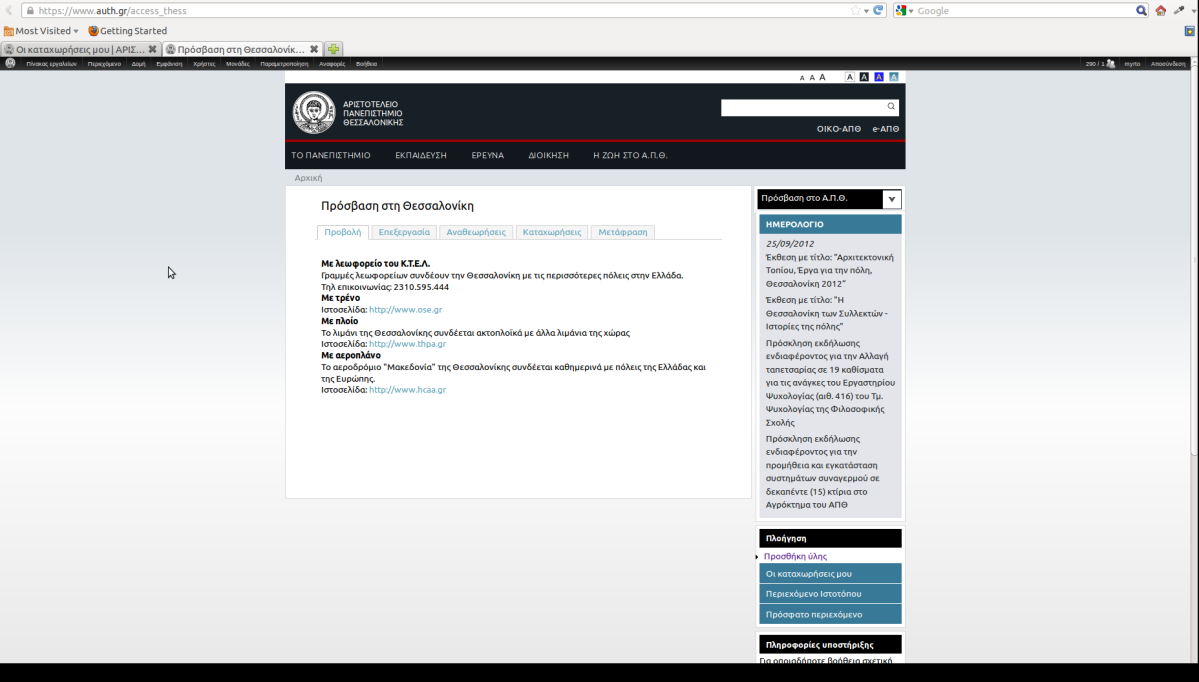Follow the http://www.ose.gr link
The height and width of the screenshot is (682, 1199).
(x=405, y=310)
